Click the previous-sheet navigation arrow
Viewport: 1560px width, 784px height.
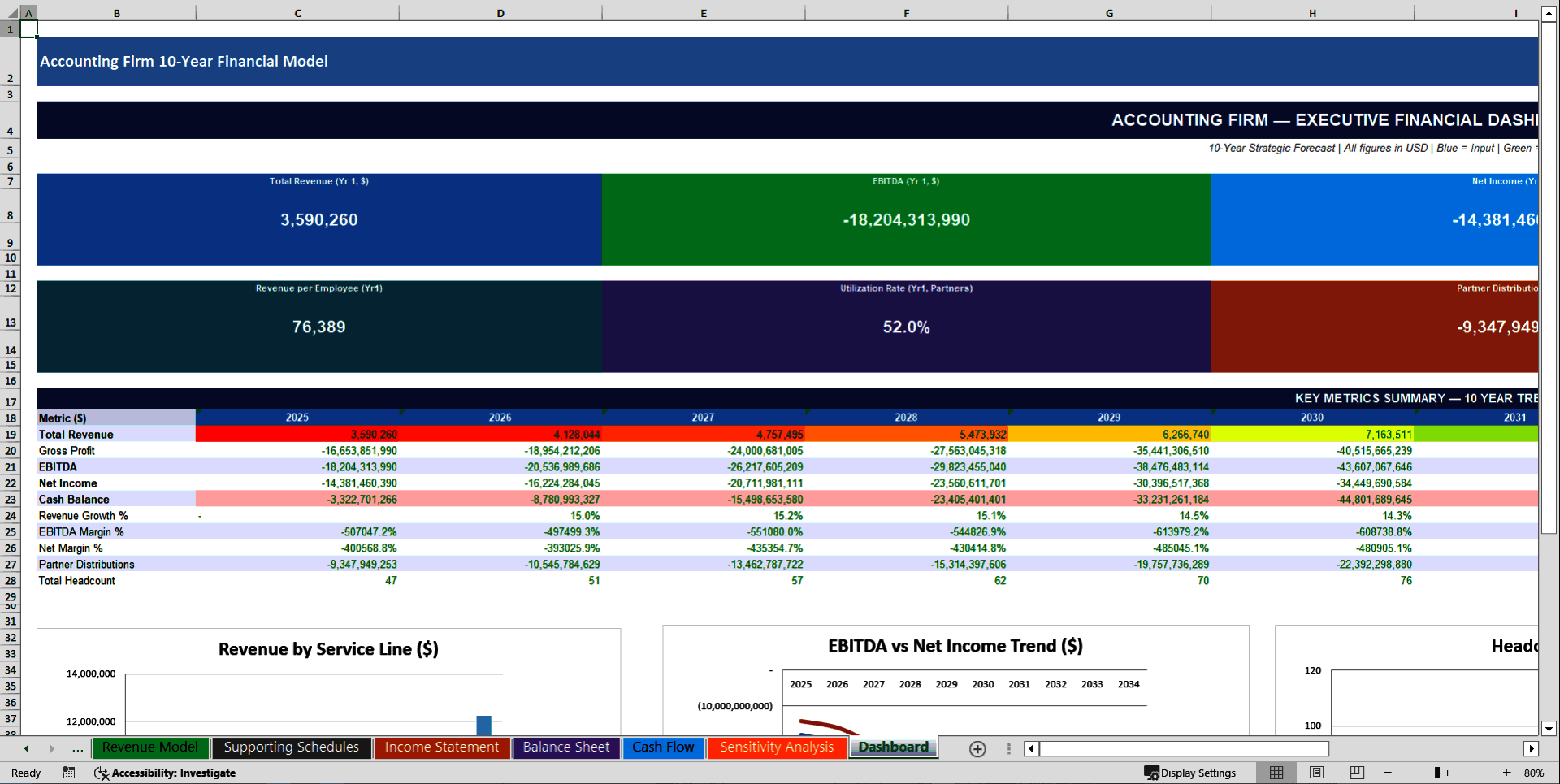pos(25,749)
